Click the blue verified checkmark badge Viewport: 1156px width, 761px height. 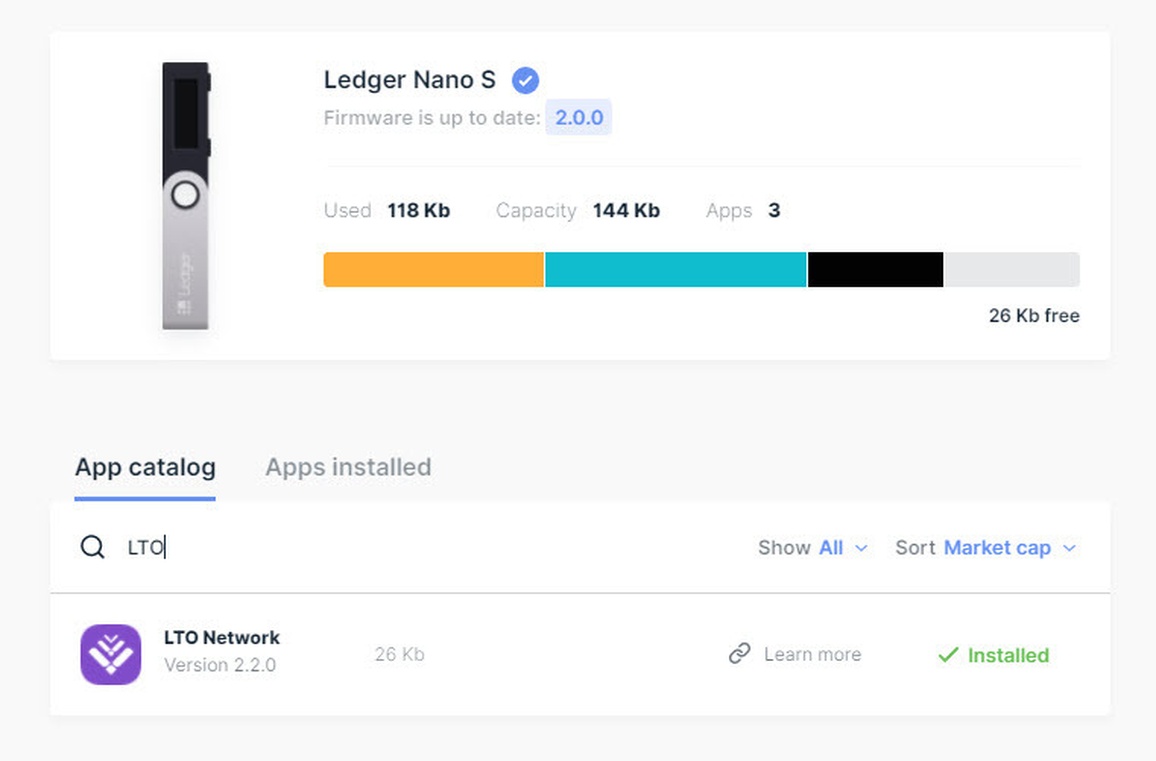526,80
